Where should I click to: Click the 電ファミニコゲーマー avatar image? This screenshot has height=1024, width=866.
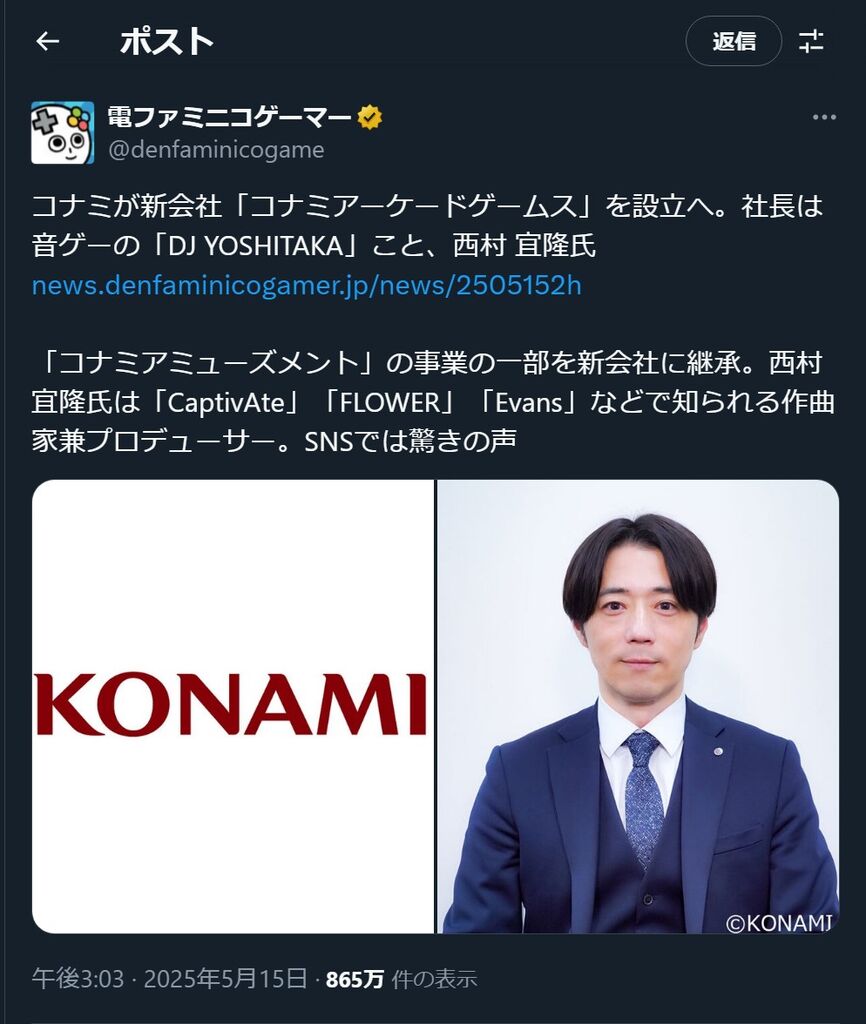[x=63, y=133]
